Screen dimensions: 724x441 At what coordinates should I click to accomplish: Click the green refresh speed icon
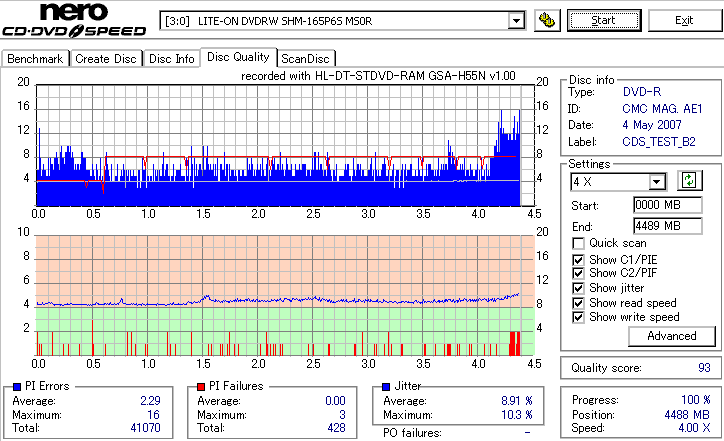[x=689, y=181]
